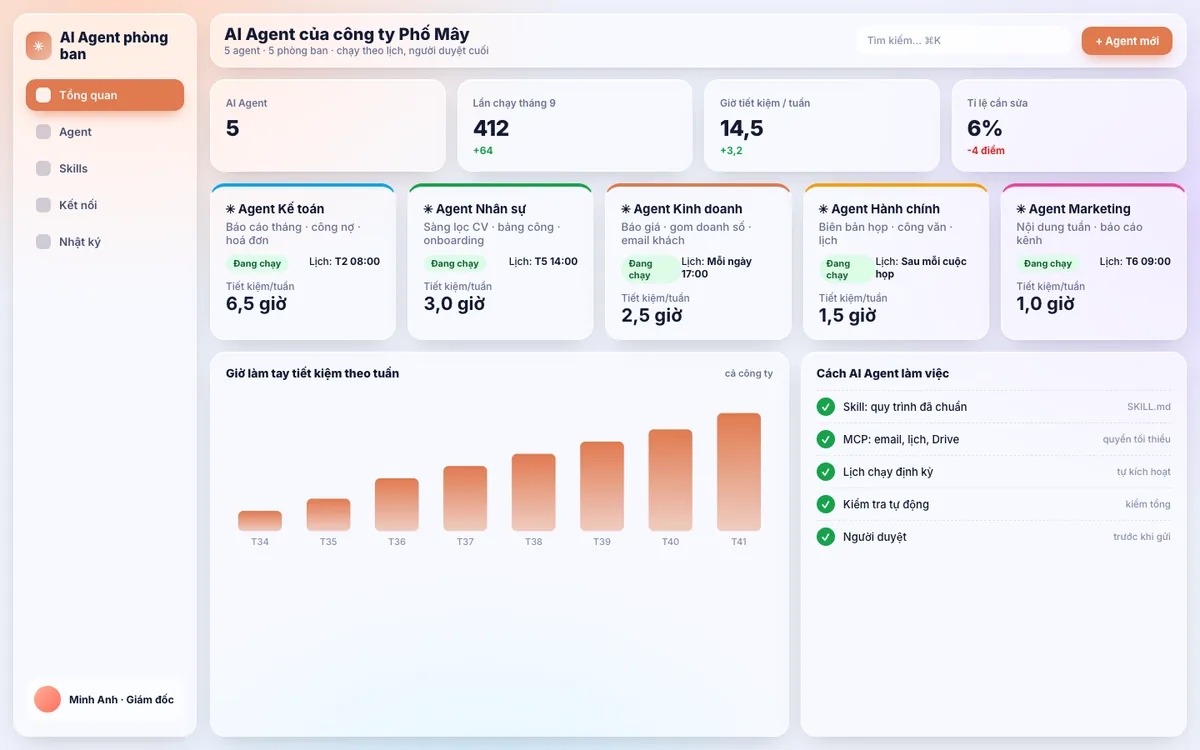1200x750 pixels.
Task: Click the +64 change indicator
Action: [483, 151]
